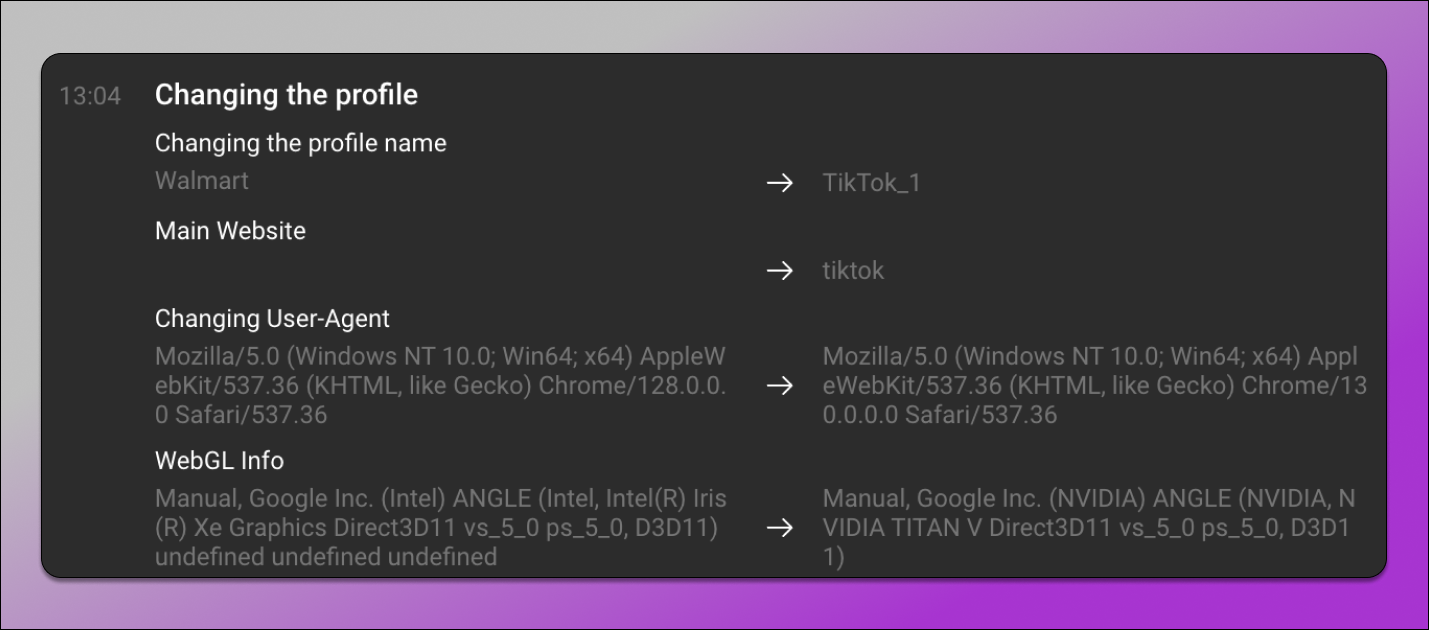Select the new Chrome/130 user-agent string
The width and height of the screenshot is (1429, 630).
click(x=1095, y=386)
